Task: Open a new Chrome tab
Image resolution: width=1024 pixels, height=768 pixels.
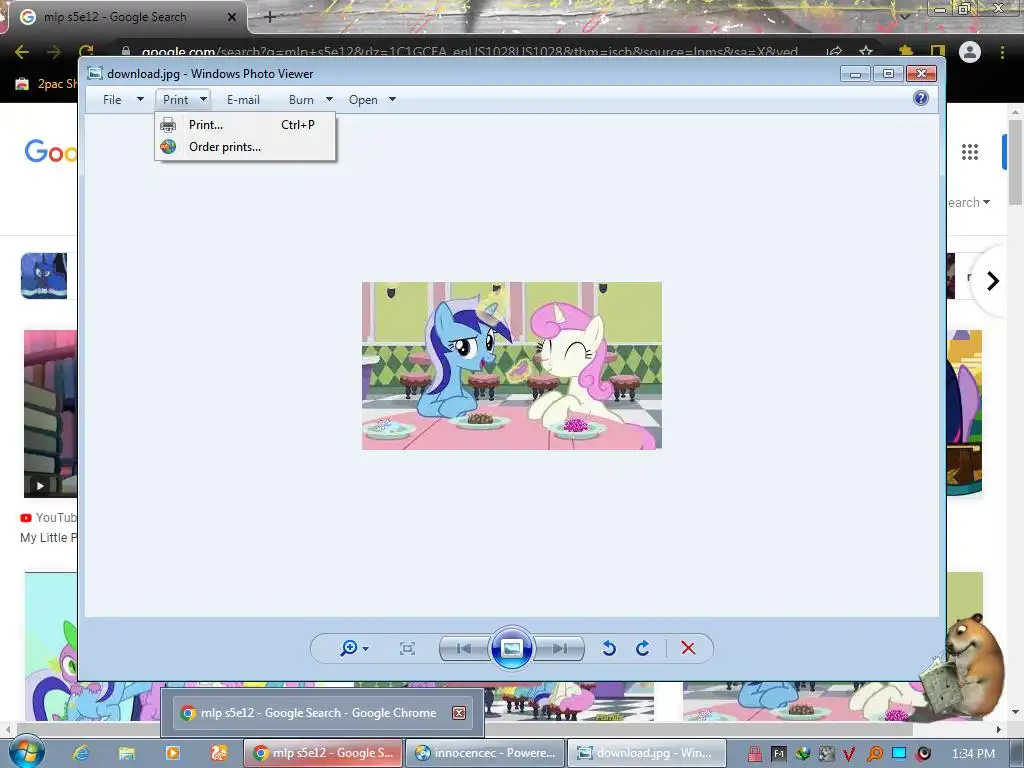Action: (x=270, y=17)
